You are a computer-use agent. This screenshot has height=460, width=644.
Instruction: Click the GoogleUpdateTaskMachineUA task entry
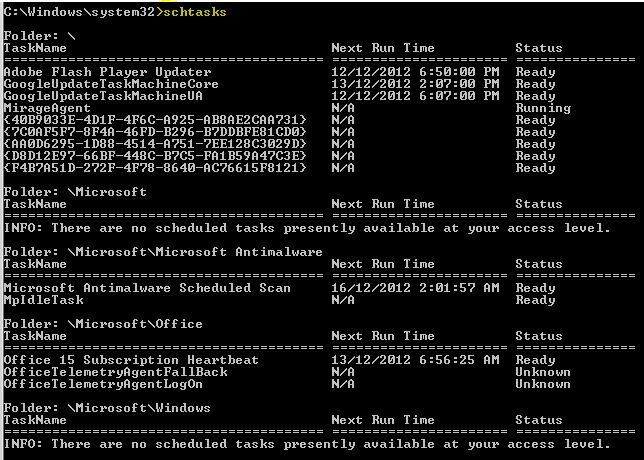(103, 96)
